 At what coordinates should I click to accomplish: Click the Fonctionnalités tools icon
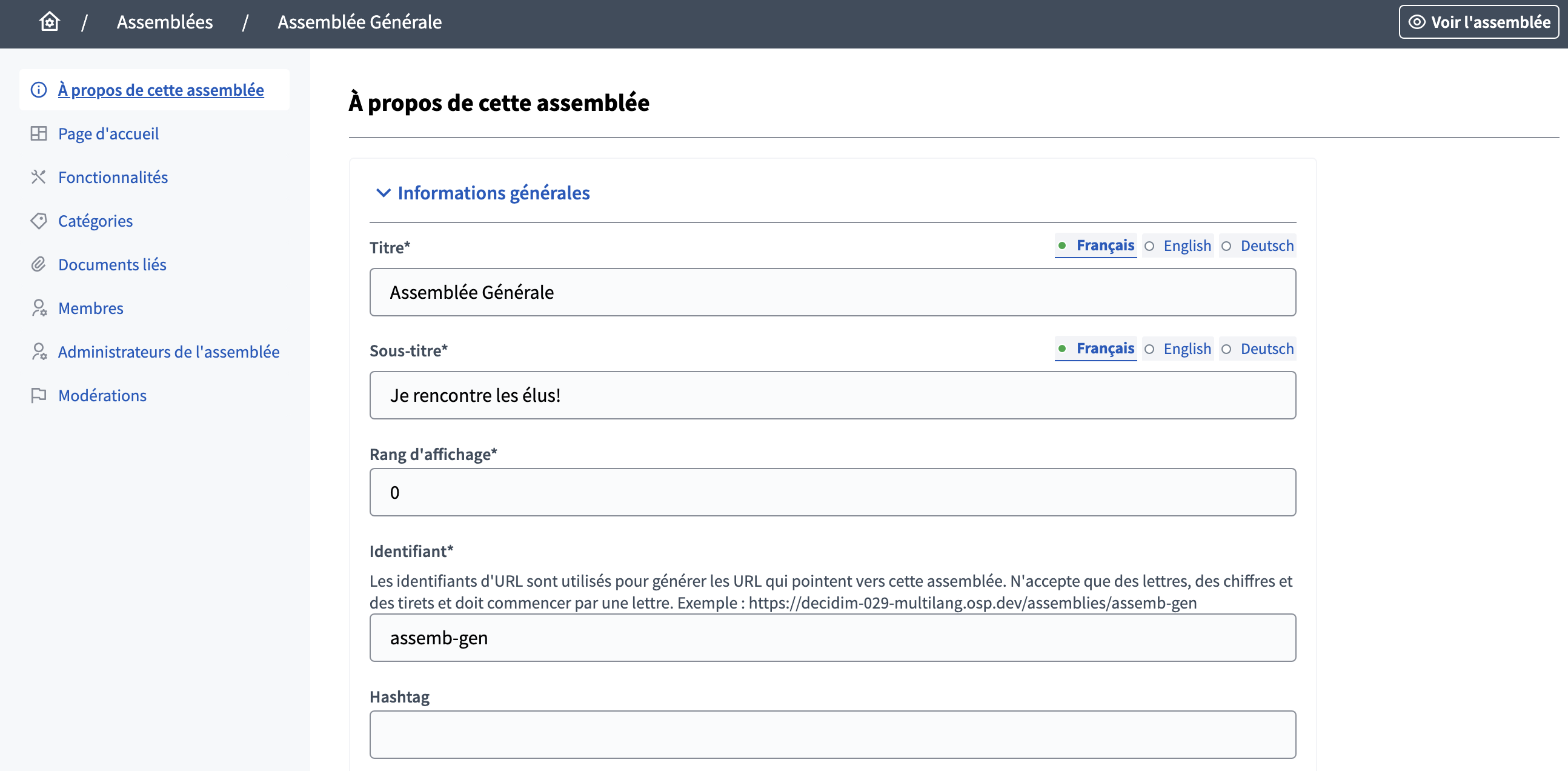click(38, 177)
